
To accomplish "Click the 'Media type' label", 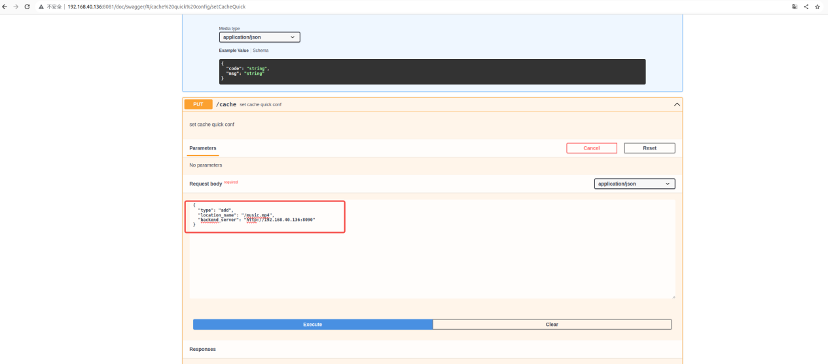I will coord(229,29).
